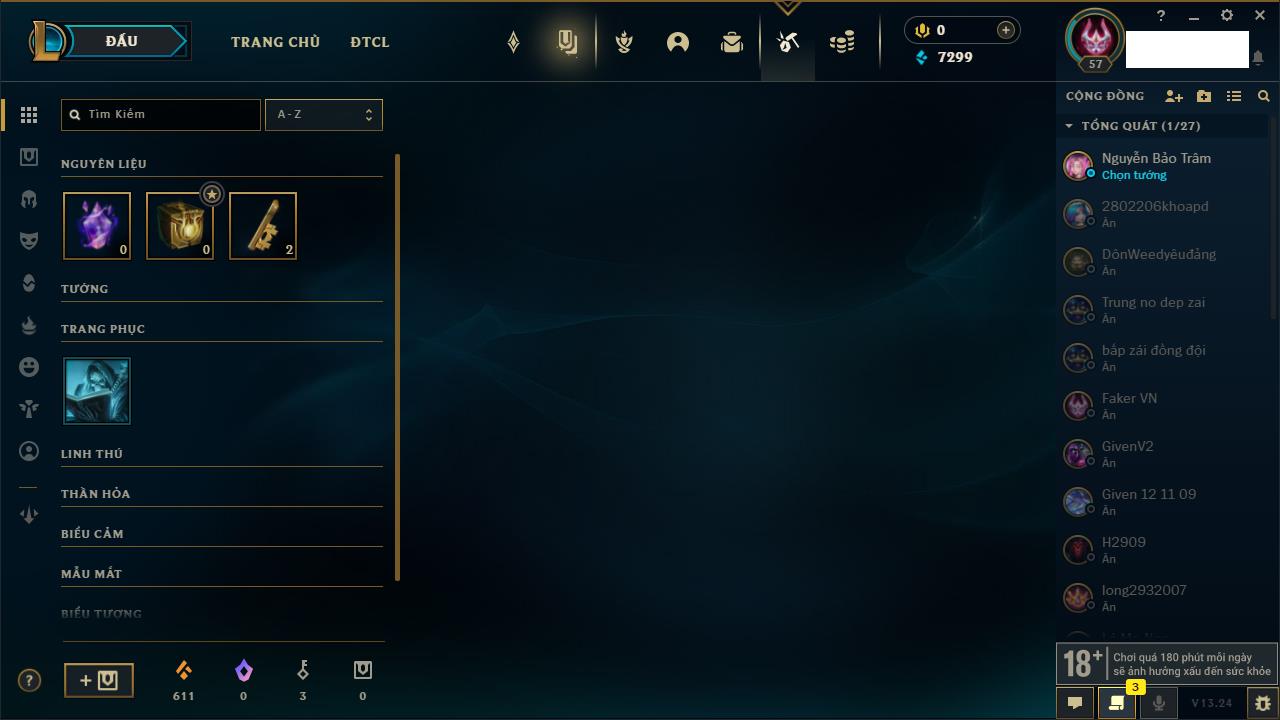Open the notifications bell icon
Image resolution: width=1280 pixels, height=720 pixels.
point(1258,59)
